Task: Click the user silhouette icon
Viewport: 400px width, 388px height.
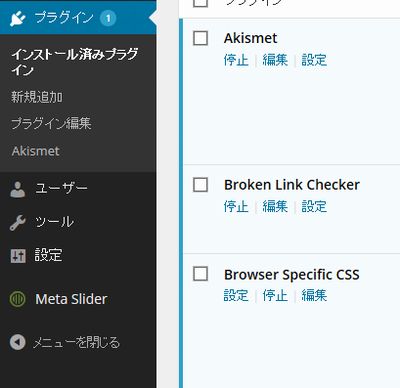Action: pyautogui.click(x=17, y=189)
